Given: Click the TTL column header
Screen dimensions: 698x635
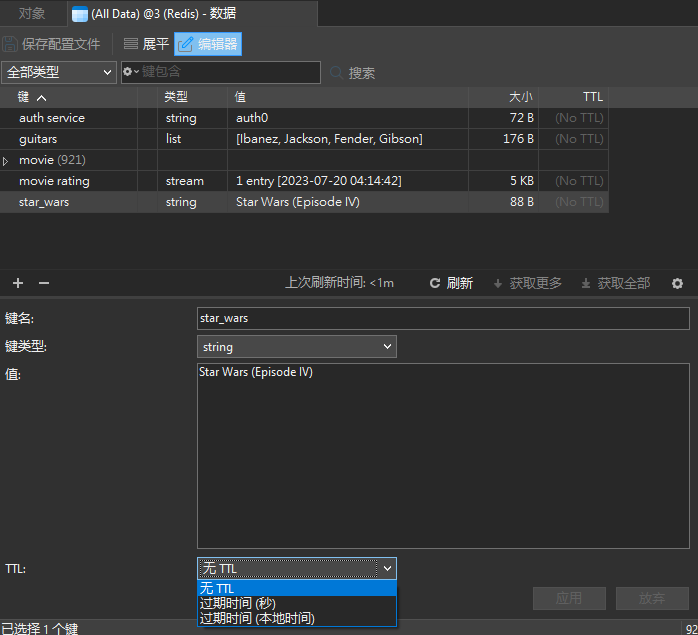Looking at the screenshot, I should (x=573, y=97).
